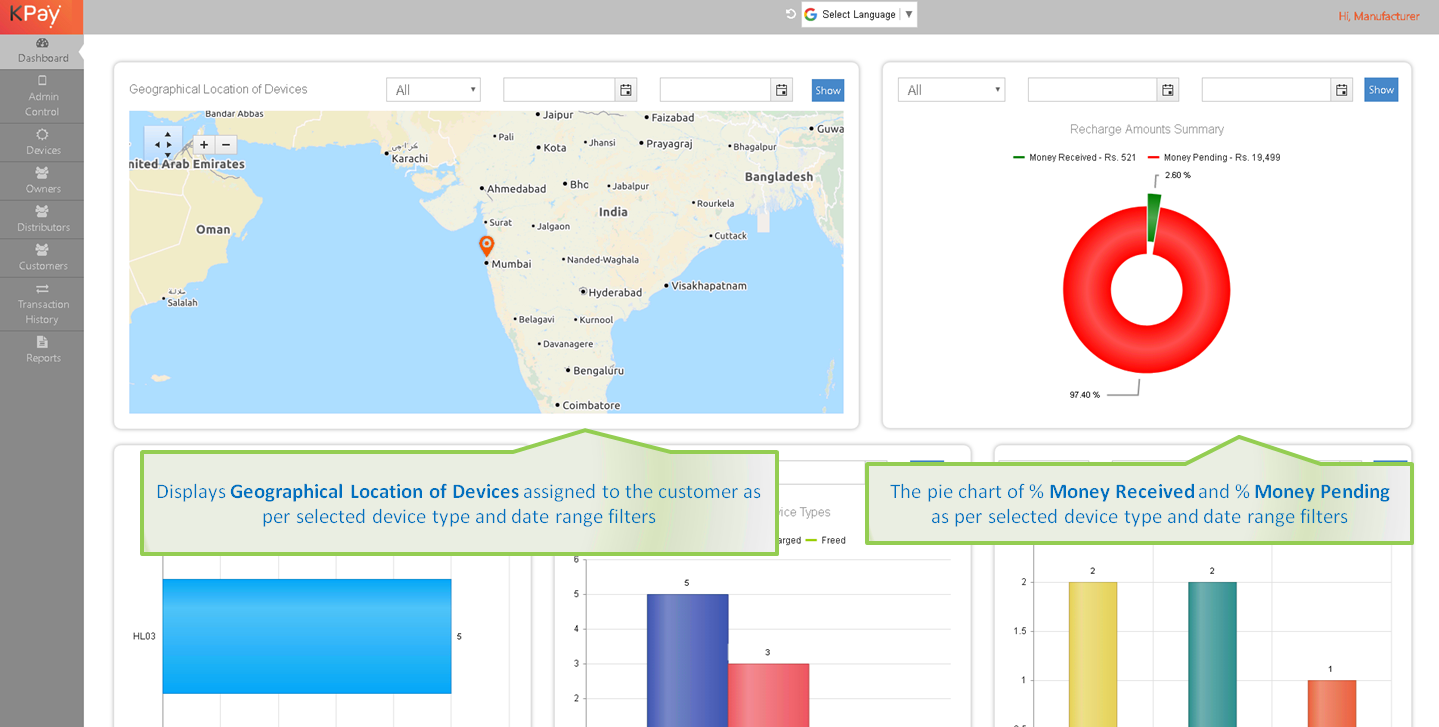Toggle the Money Received legend entry
The height and width of the screenshot is (727, 1439).
click(x=1075, y=158)
